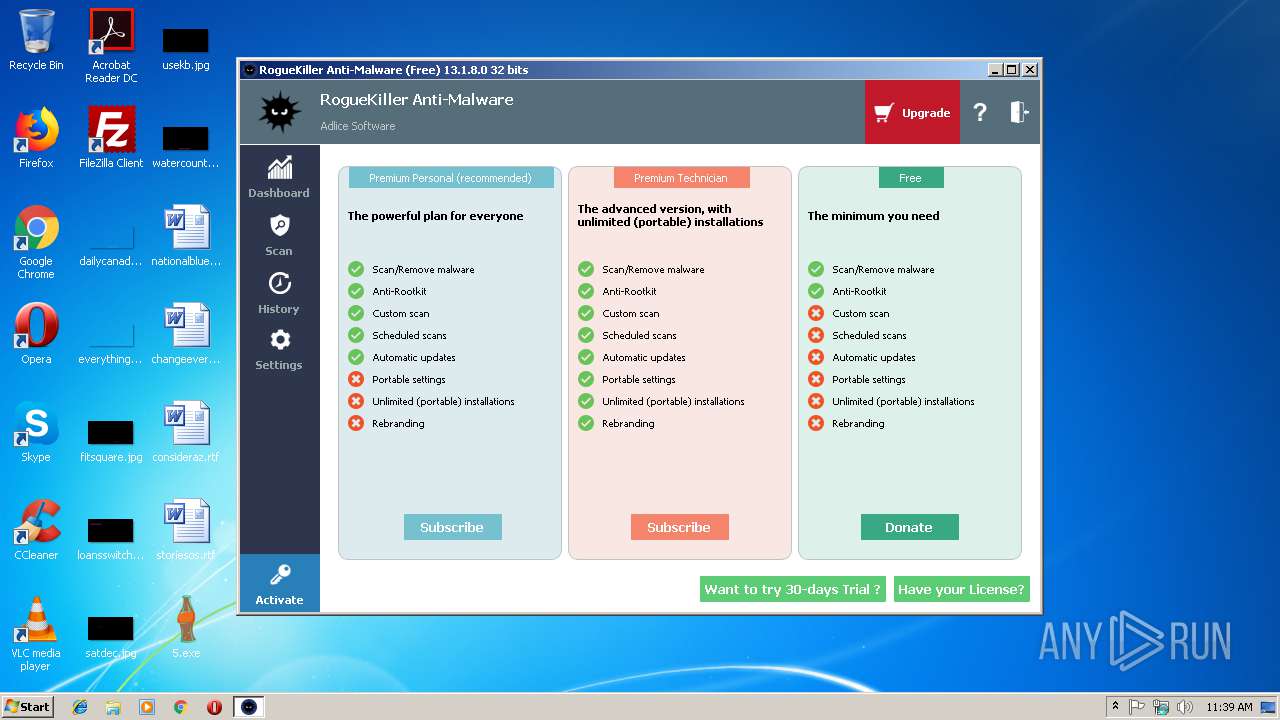Open Recycle Bin desktop icon
Viewport: 1280px width, 720px height.
point(36,40)
